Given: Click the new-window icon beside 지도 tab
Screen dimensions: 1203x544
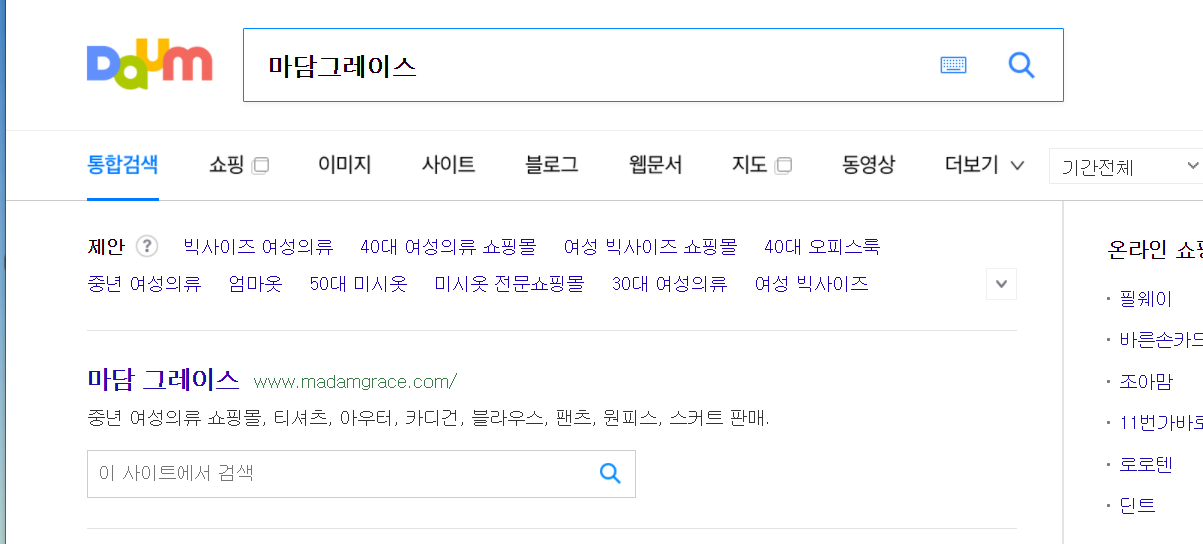Looking at the screenshot, I should [x=784, y=166].
